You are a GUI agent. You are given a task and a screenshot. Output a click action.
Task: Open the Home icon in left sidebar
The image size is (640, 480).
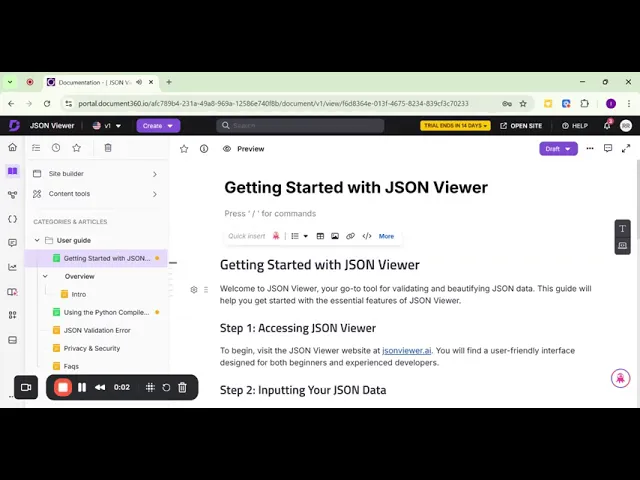click(13, 147)
